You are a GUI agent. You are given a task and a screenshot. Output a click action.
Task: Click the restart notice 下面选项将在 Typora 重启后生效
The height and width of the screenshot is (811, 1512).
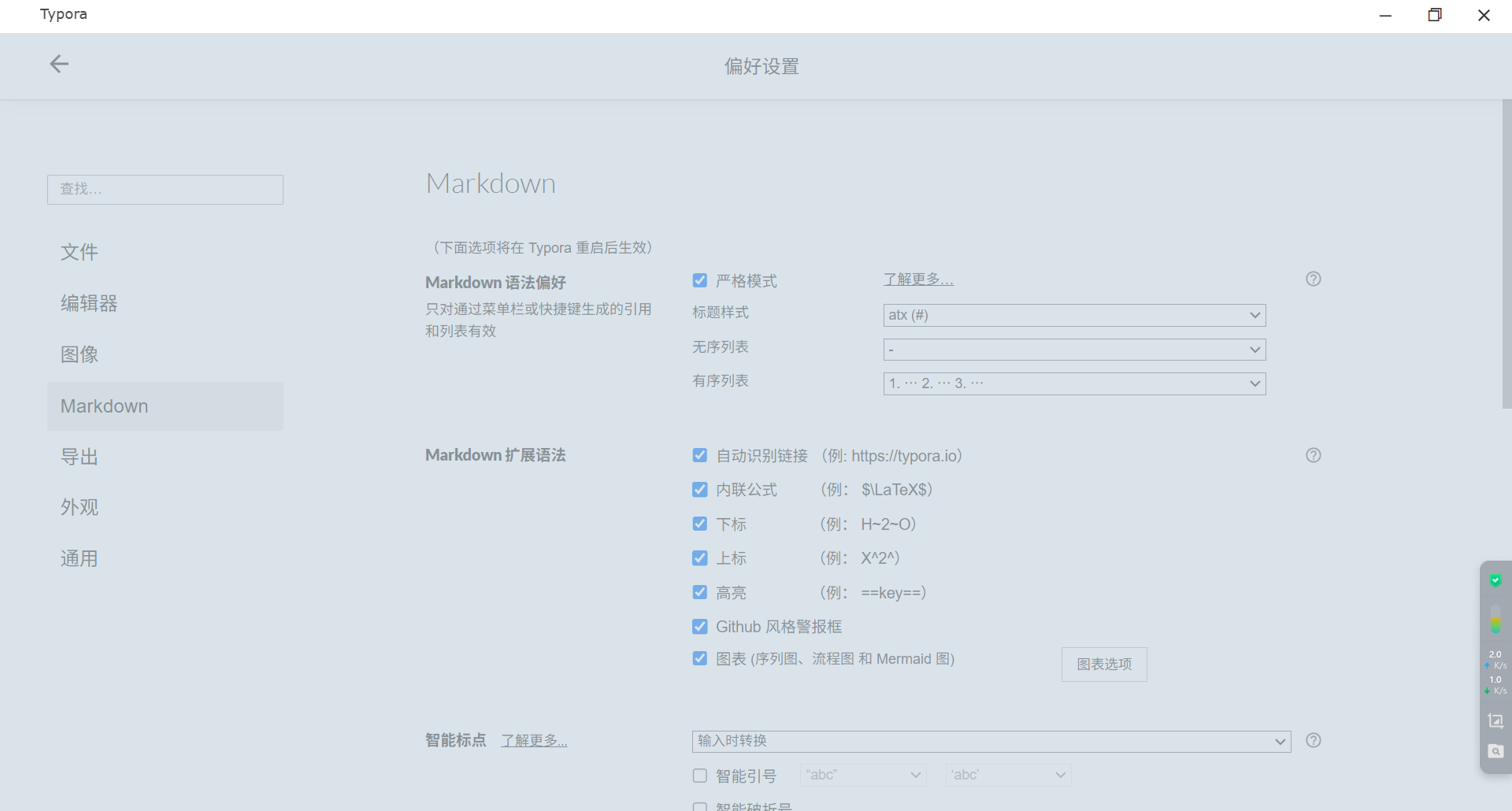pos(543,248)
